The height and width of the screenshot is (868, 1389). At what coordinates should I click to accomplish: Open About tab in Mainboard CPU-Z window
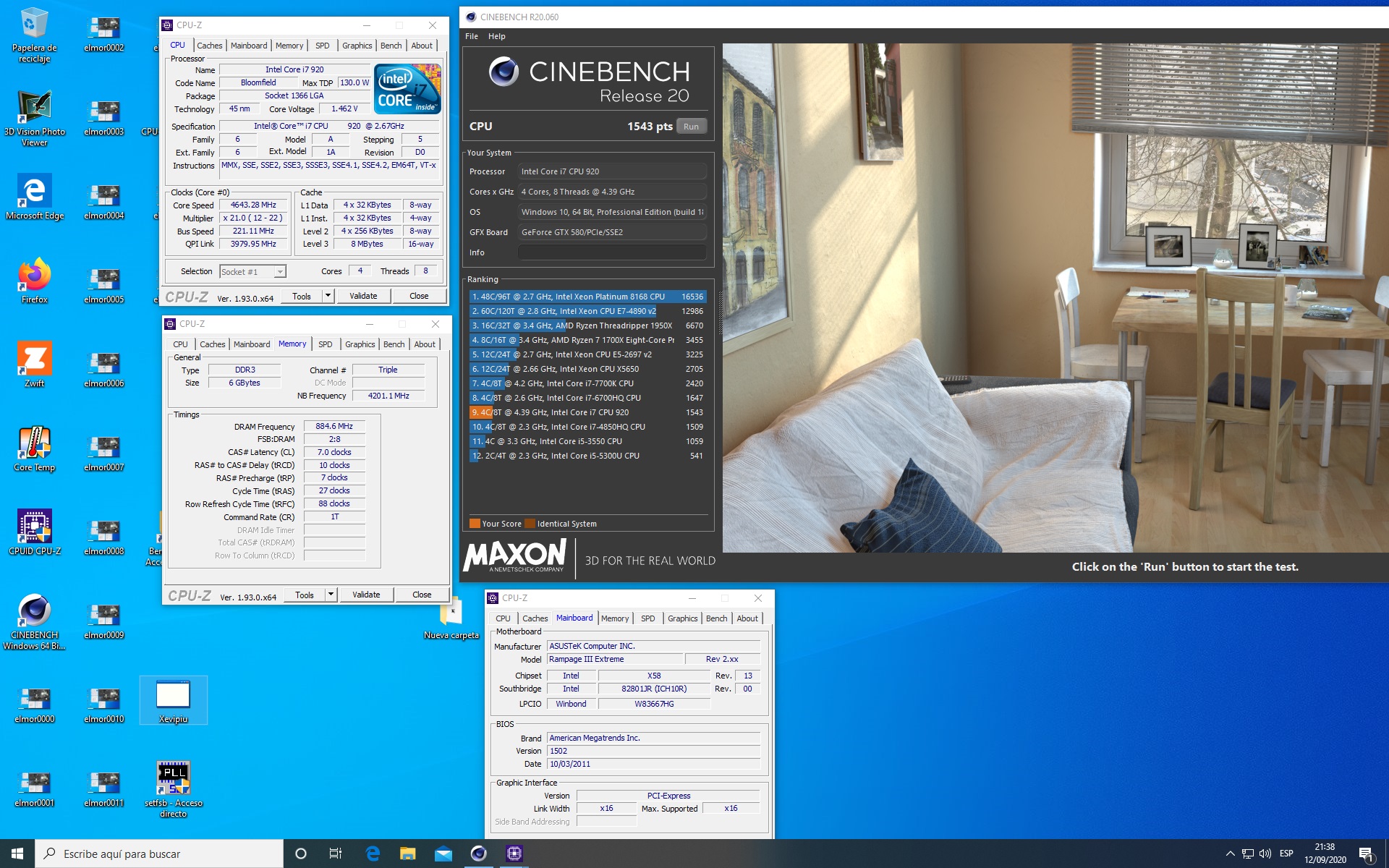coord(747,618)
